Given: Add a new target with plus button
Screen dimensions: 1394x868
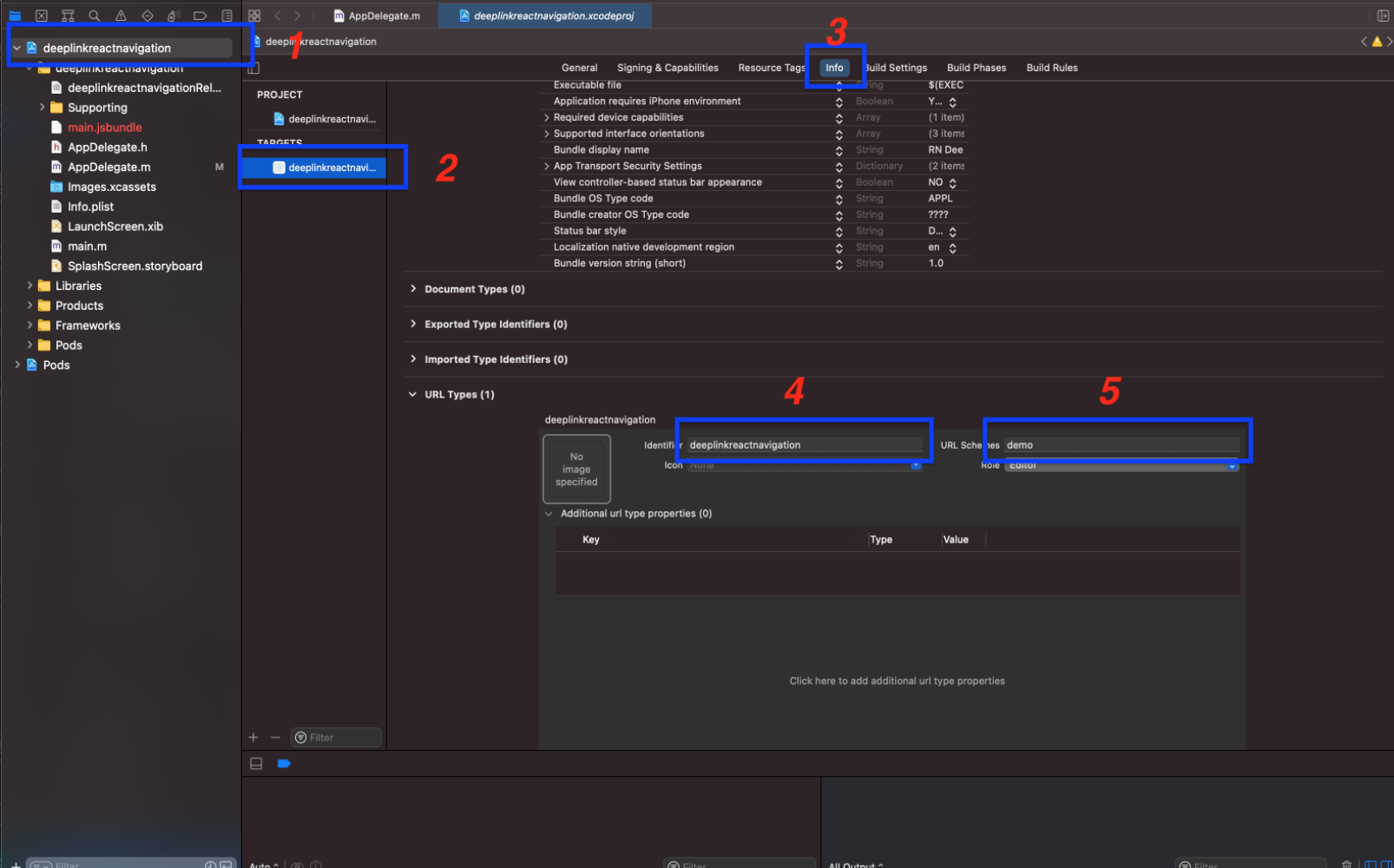Looking at the screenshot, I should (253, 738).
